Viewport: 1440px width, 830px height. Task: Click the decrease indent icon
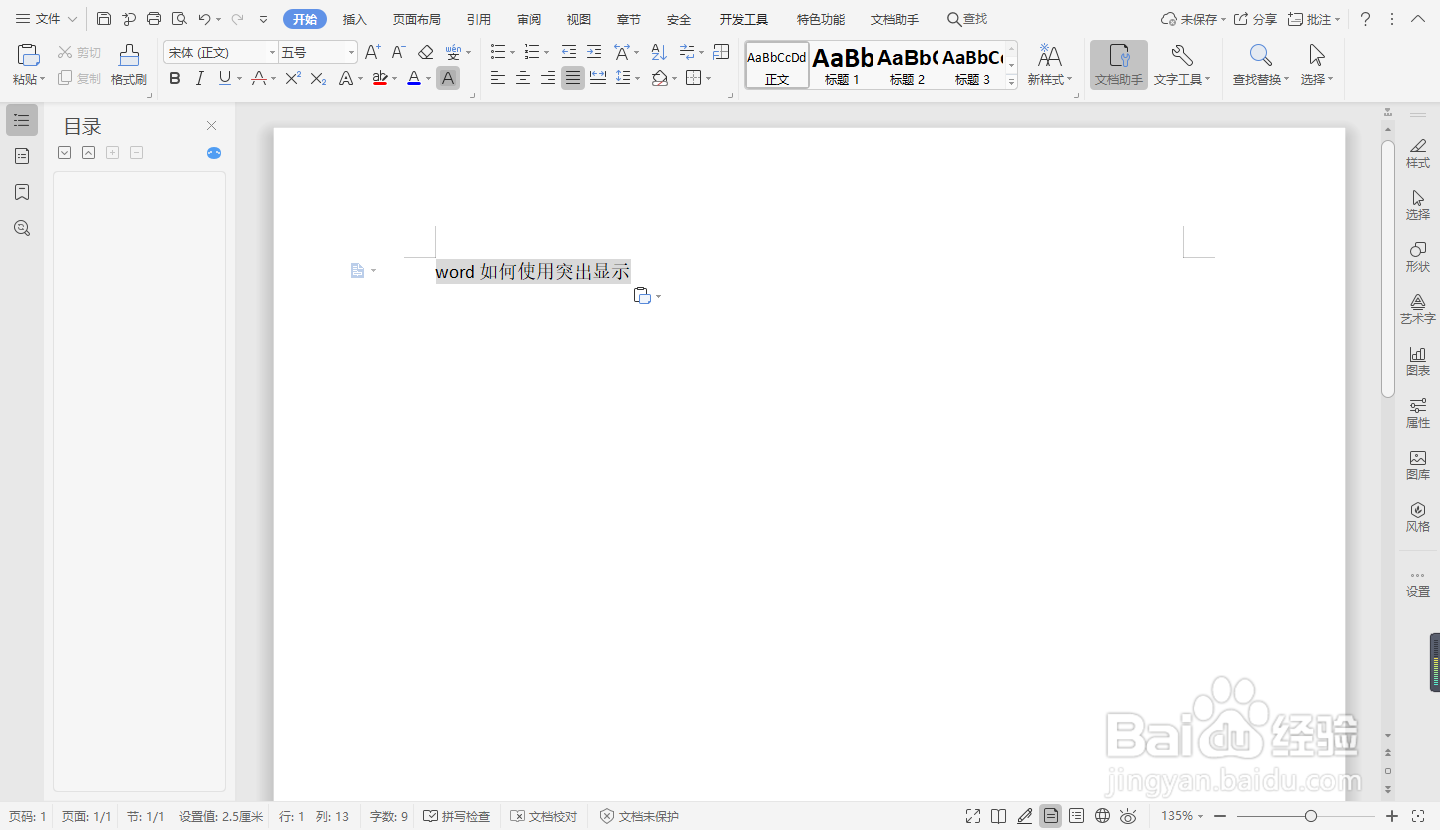point(568,52)
